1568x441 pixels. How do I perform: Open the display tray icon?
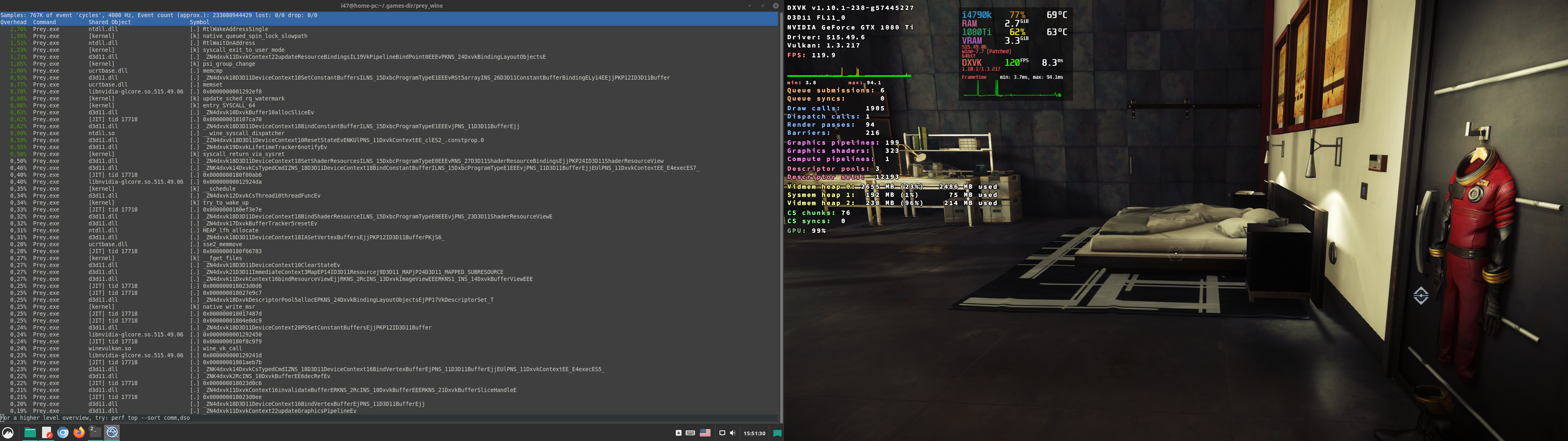pyautogui.click(x=722, y=433)
